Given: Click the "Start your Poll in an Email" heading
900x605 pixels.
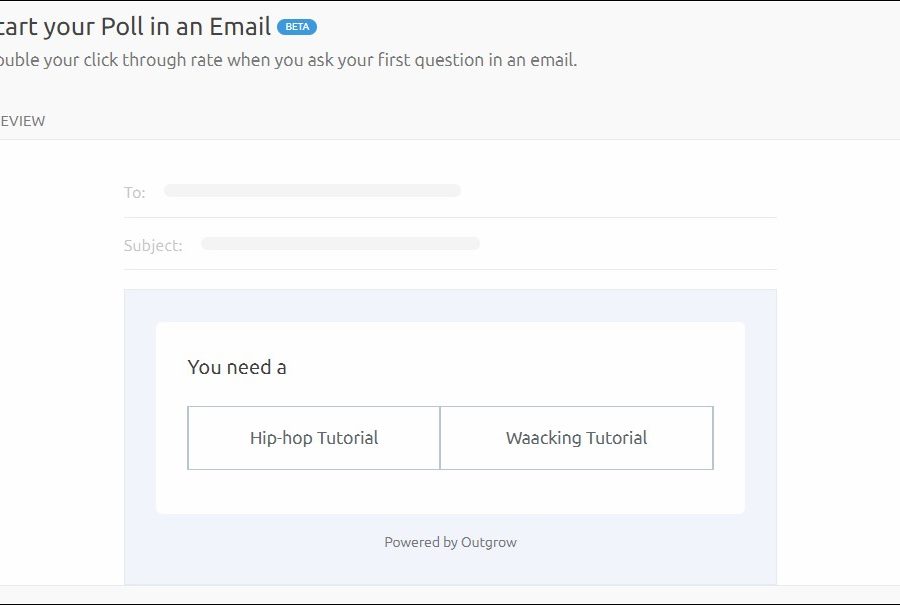Looking at the screenshot, I should pos(135,27).
